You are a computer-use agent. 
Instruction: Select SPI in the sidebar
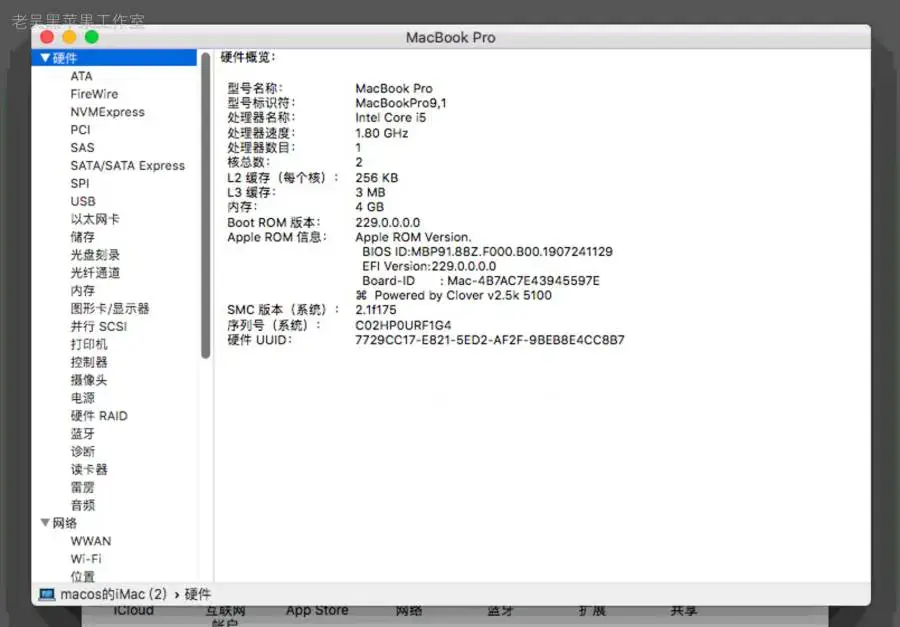coord(80,183)
